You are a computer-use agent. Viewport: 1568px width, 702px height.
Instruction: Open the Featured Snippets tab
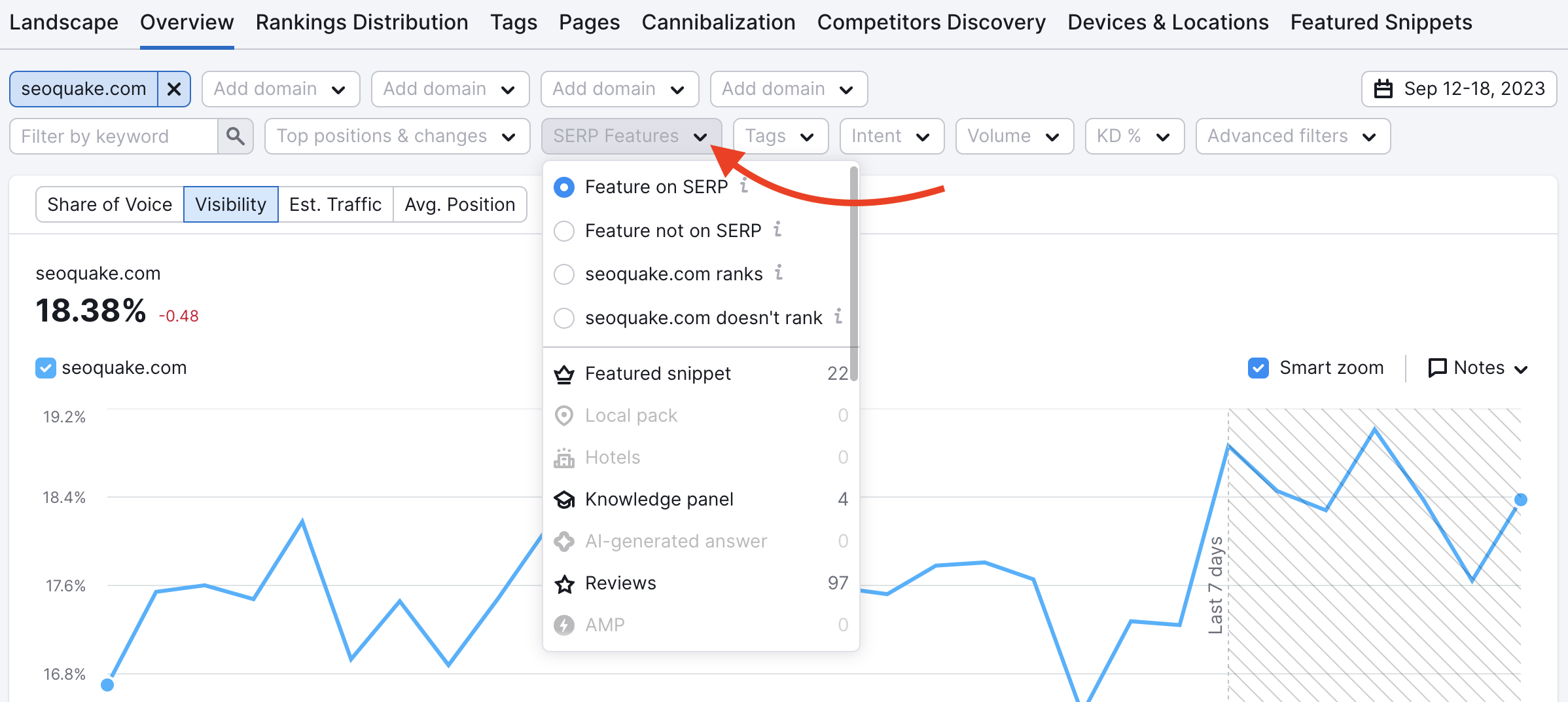tap(1381, 22)
